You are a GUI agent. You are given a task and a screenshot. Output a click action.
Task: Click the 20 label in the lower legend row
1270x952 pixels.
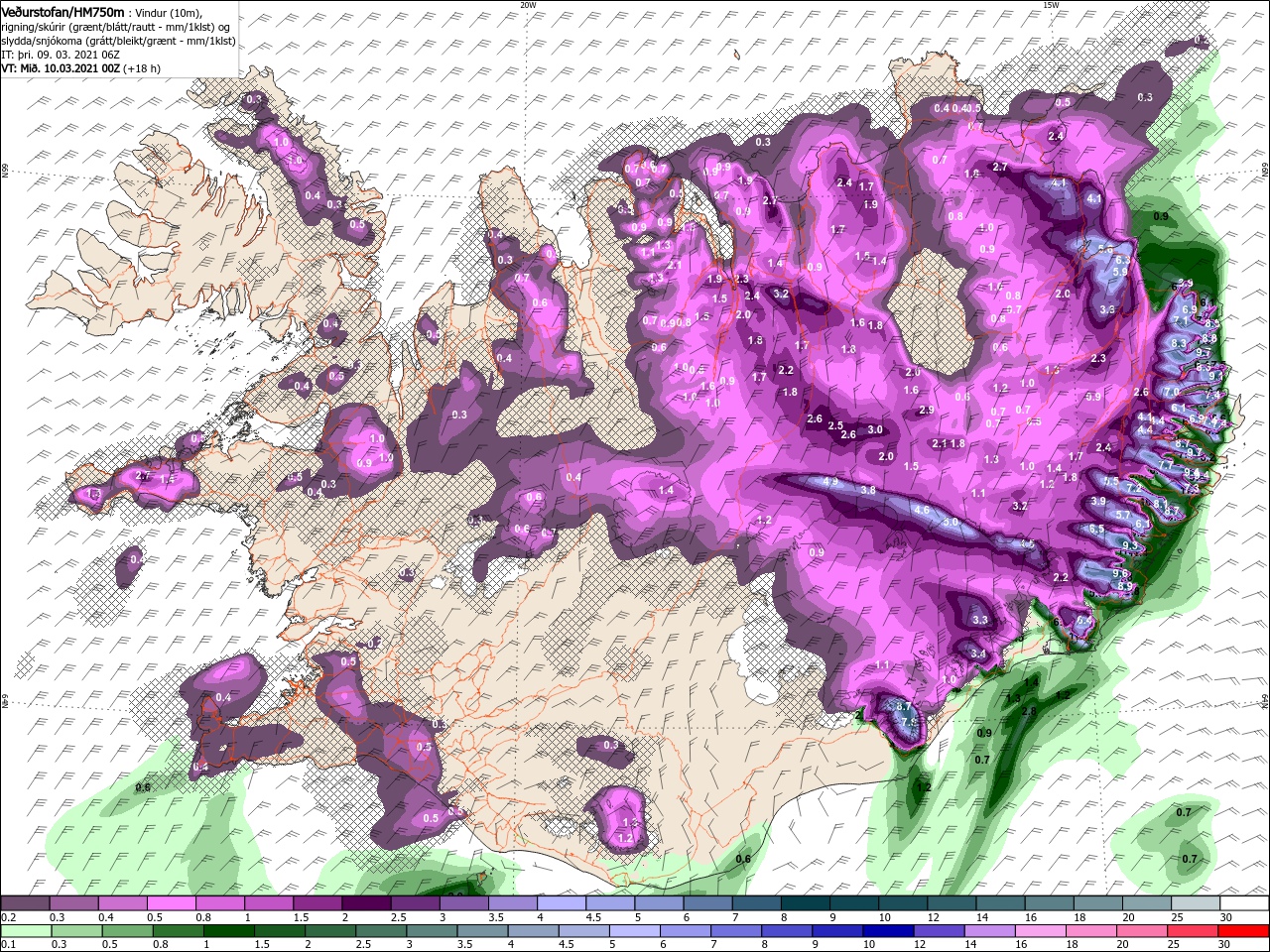click(1121, 944)
